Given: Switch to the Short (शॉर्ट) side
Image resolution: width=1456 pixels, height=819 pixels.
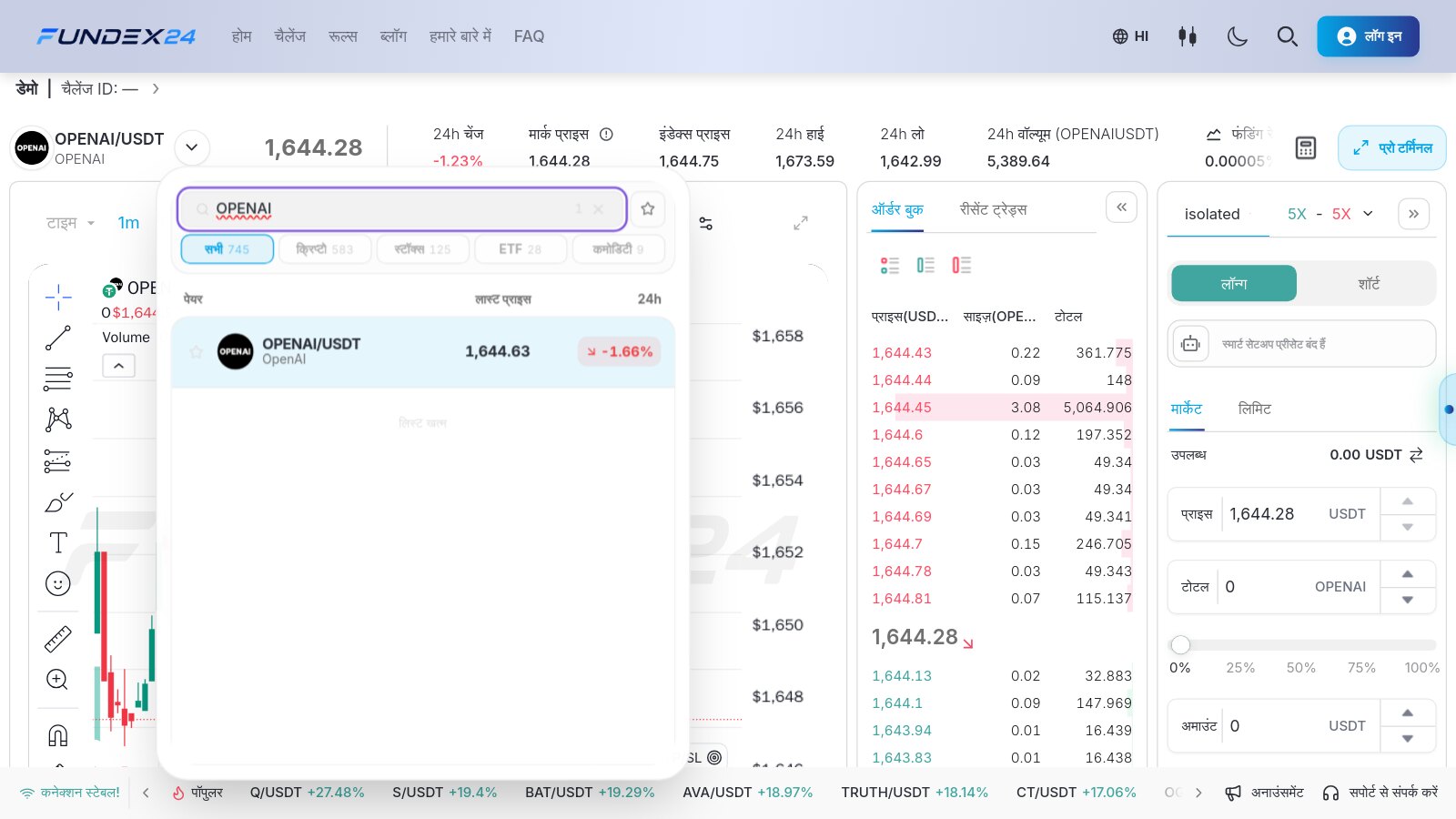Looking at the screenshot, I should (1369, 283).
